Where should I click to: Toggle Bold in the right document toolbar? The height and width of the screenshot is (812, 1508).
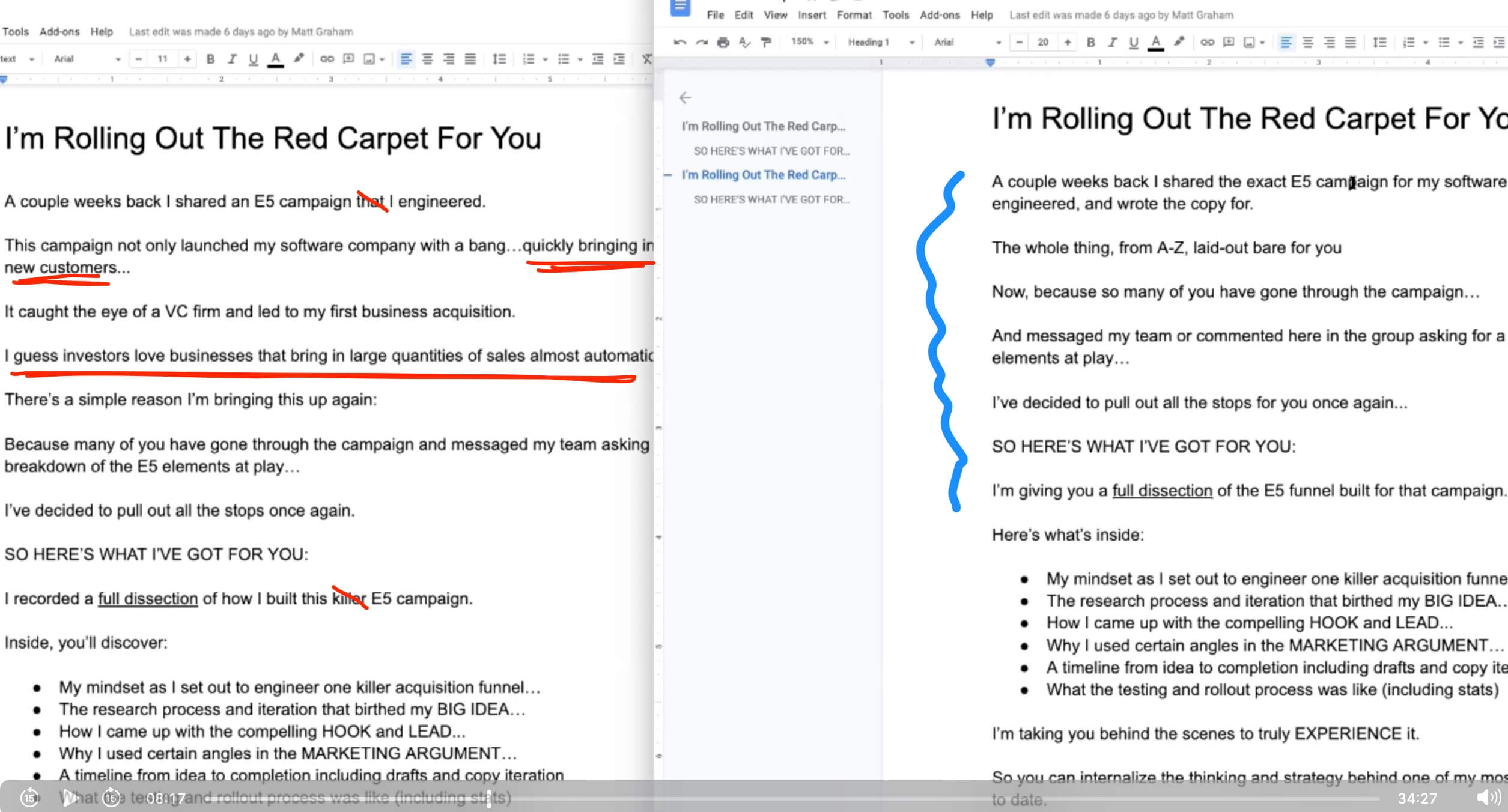coord(1091,42)
